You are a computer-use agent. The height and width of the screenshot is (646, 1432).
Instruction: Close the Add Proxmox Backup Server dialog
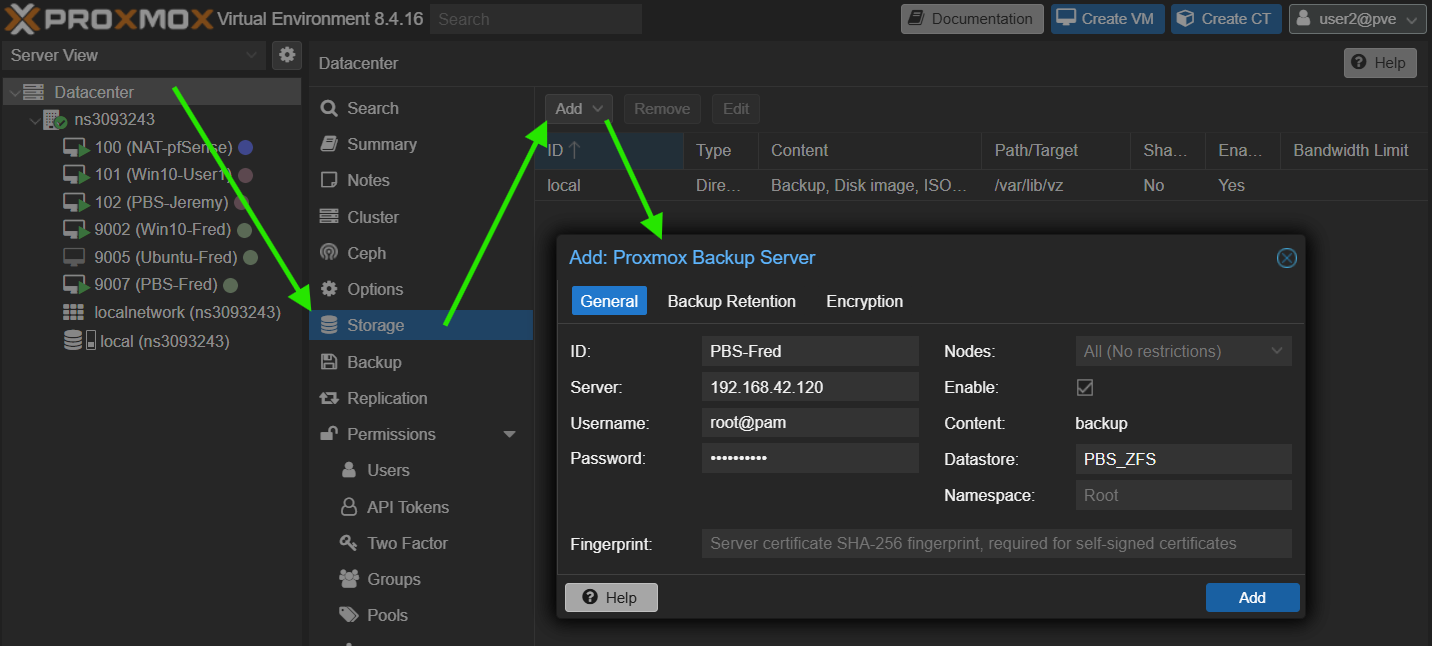tap(1286, 258)
